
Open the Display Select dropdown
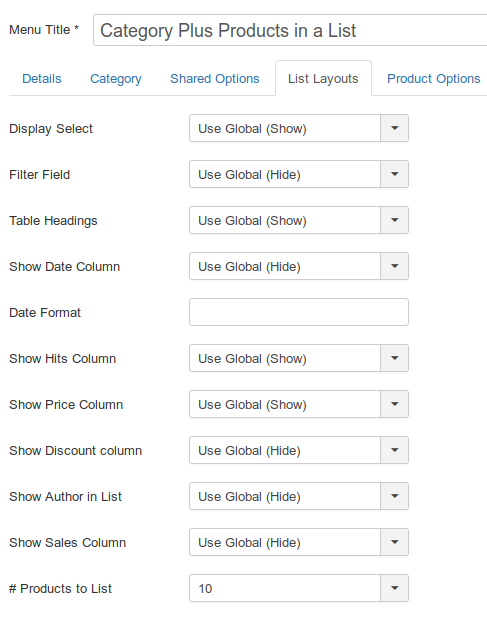(x=299, y=128)
